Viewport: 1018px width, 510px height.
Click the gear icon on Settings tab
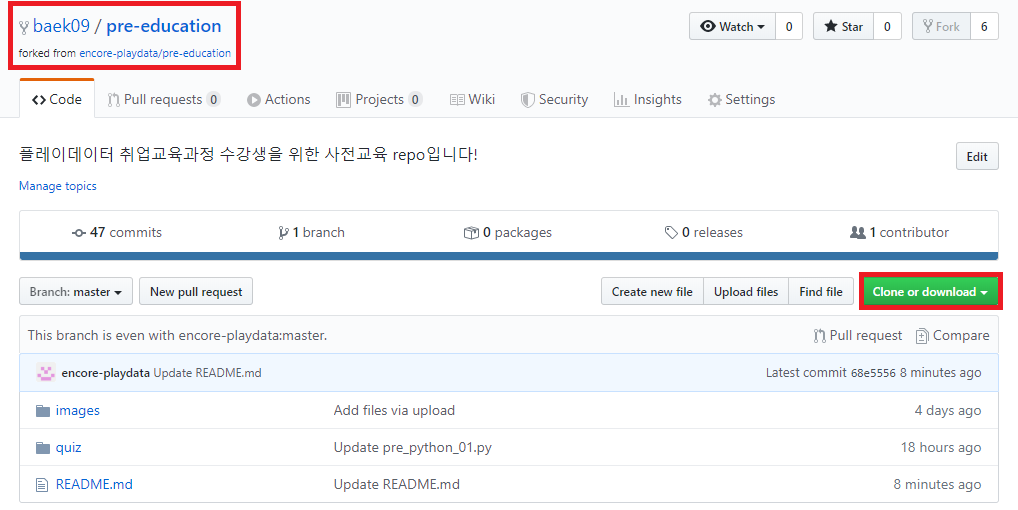point(715,100)
